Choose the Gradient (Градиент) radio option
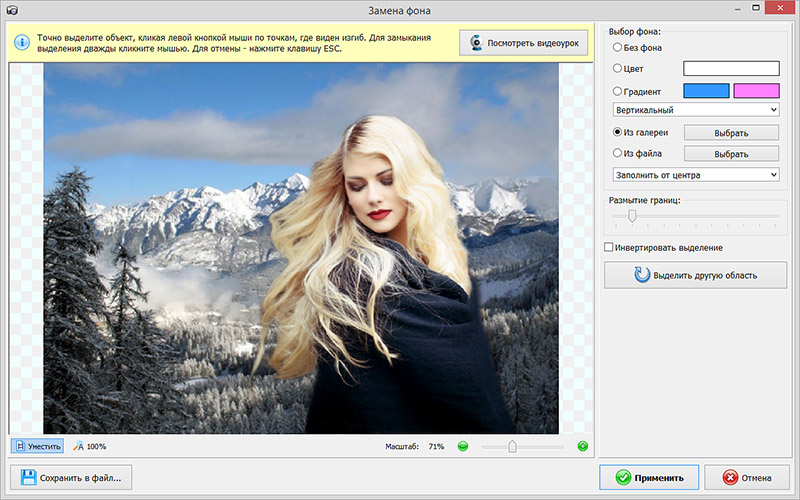 pos(616,91)
